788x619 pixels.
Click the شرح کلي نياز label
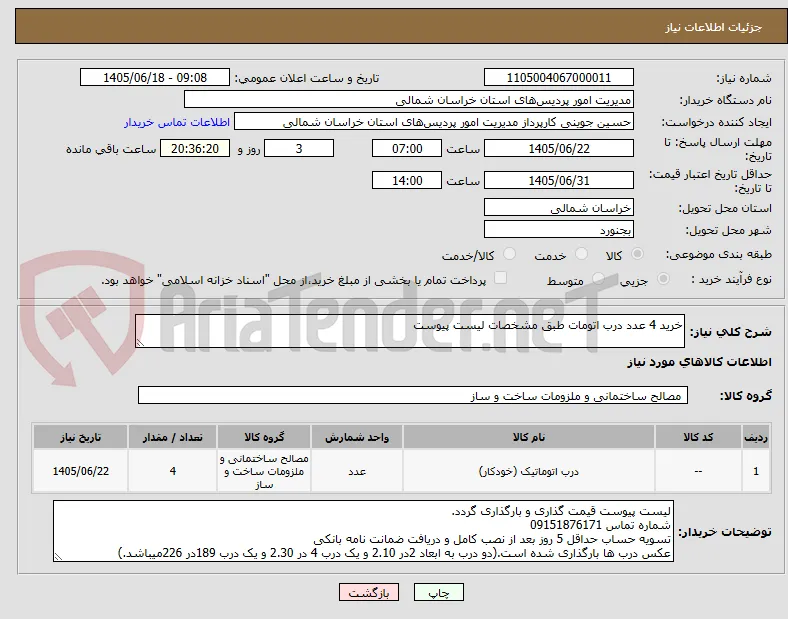tap(730, 332)
